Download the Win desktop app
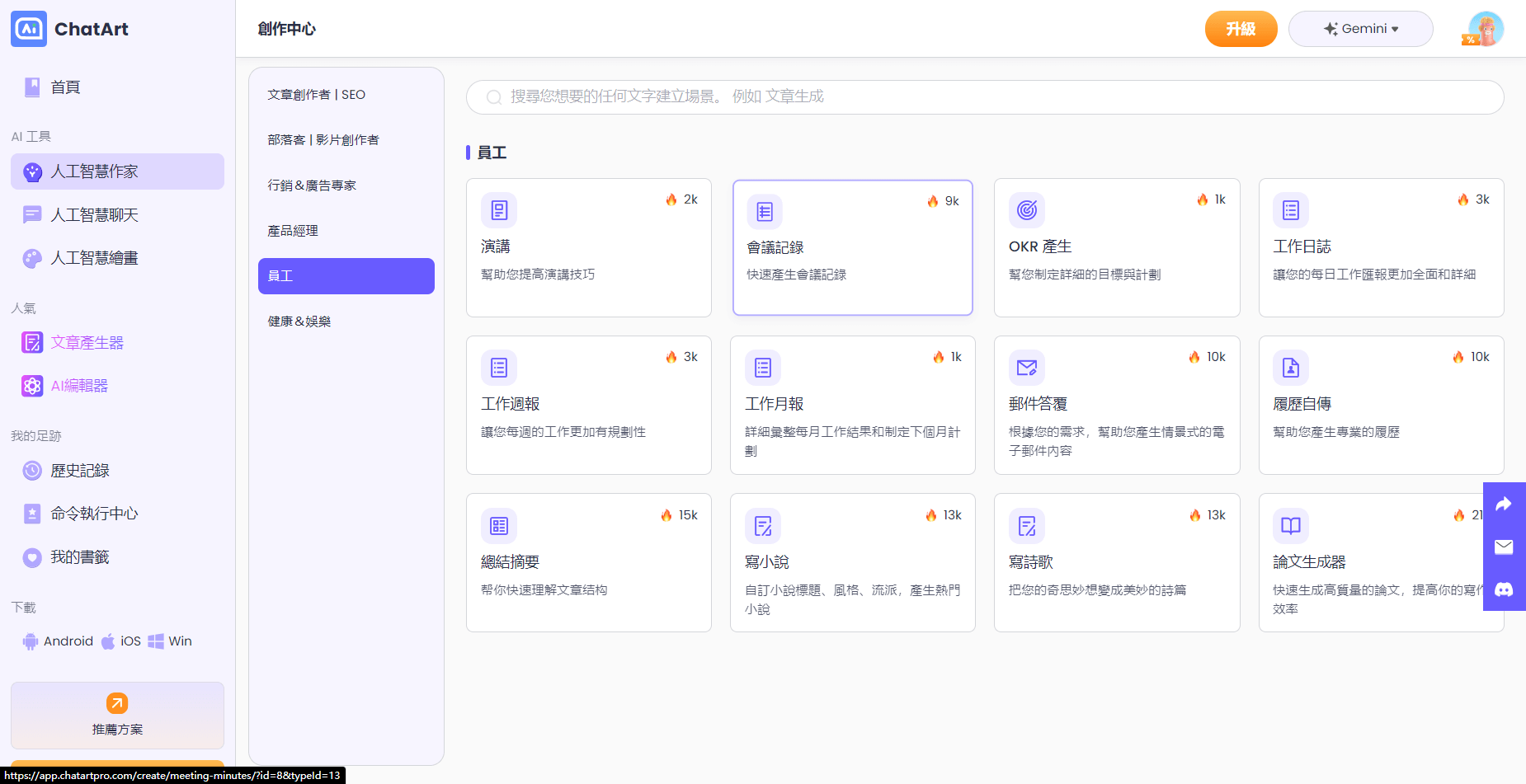1526x784 pixels. tap(170, 641)
